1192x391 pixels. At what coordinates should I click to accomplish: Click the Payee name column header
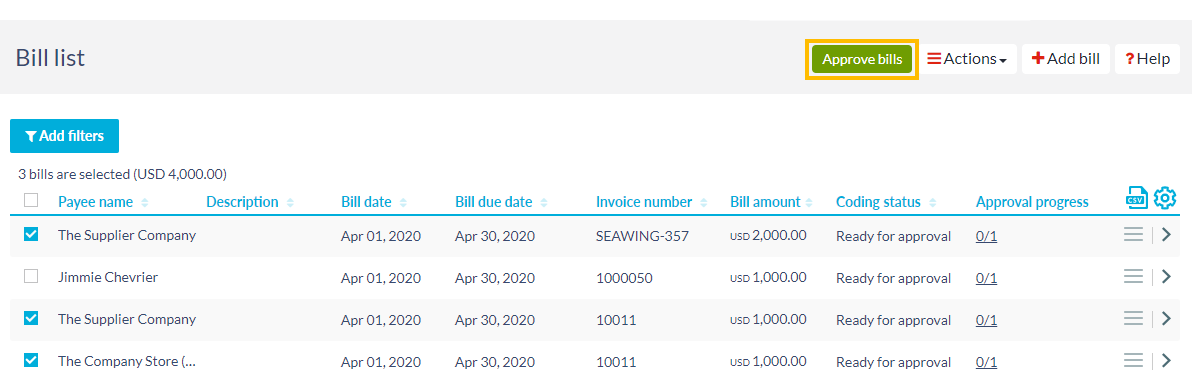coord(95,202)
